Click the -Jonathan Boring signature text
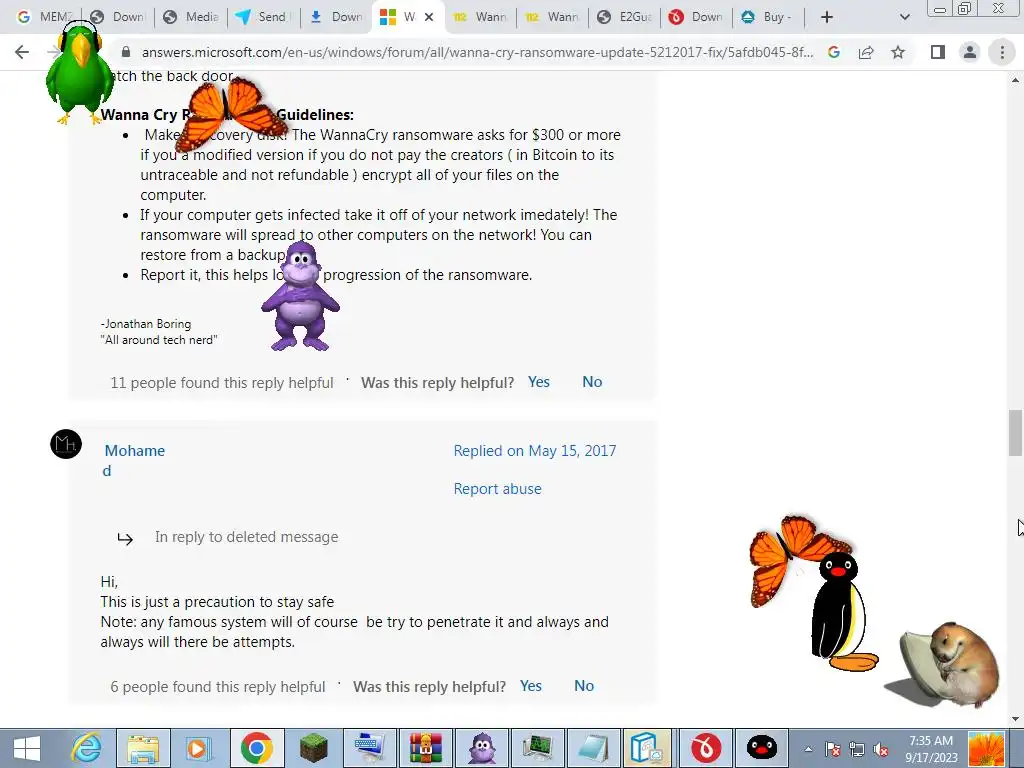The height and width of the screenshot is (768, 1024). pyautogui.click(x=146, y=324)
